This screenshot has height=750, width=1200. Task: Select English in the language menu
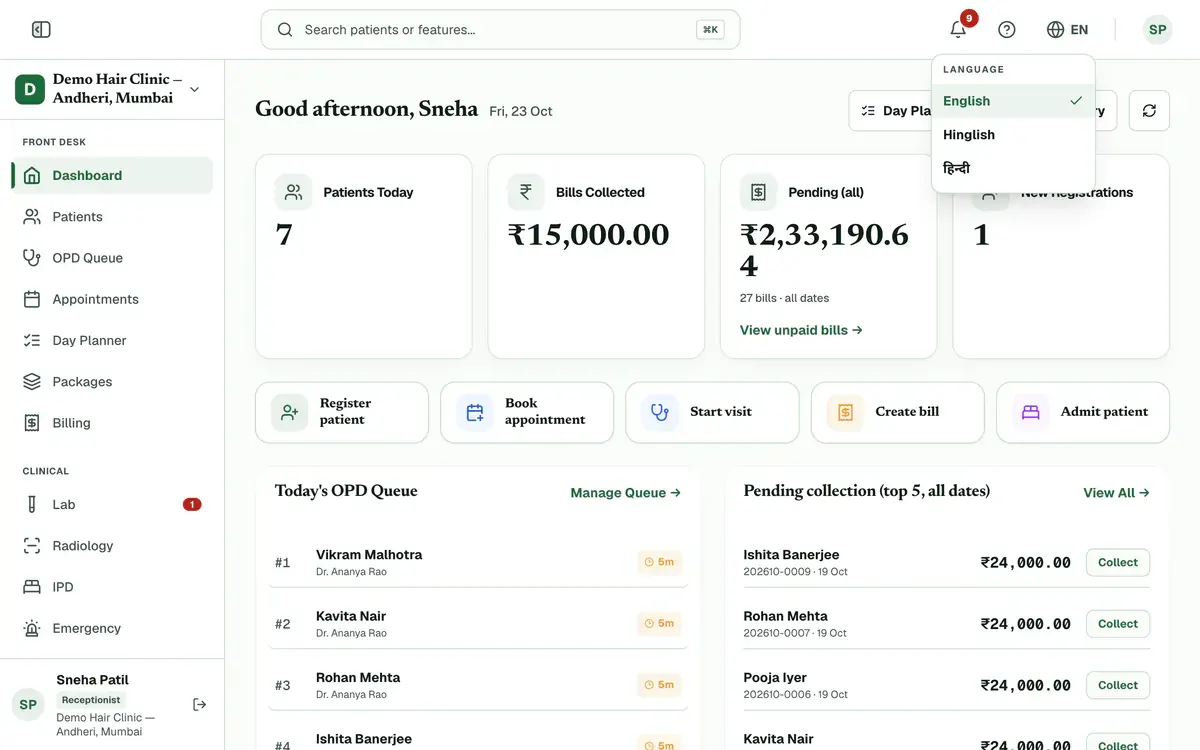1013,101
